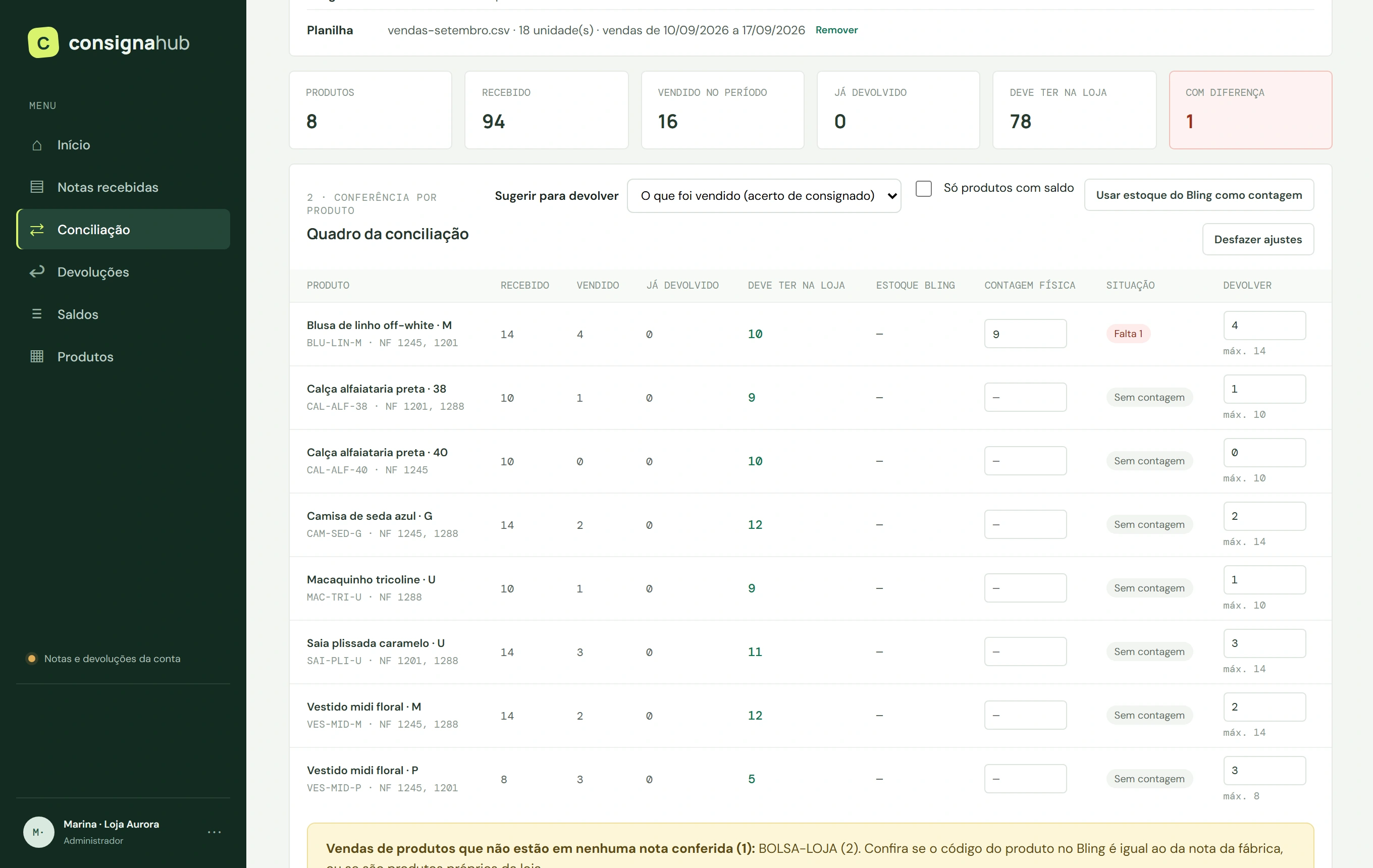Click contagem física field for Calça alfaiataria preta 38
This screenshot has height=868, width=1373.
[x=1025, y=397]
